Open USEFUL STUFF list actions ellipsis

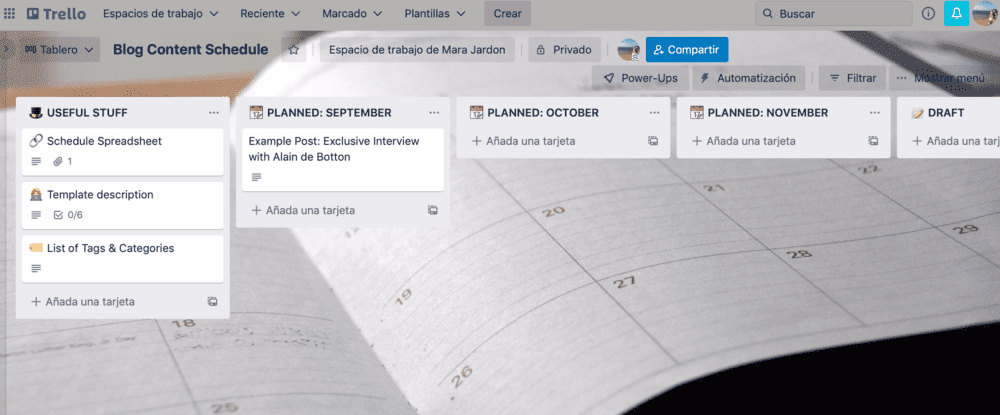click(214, 113)
